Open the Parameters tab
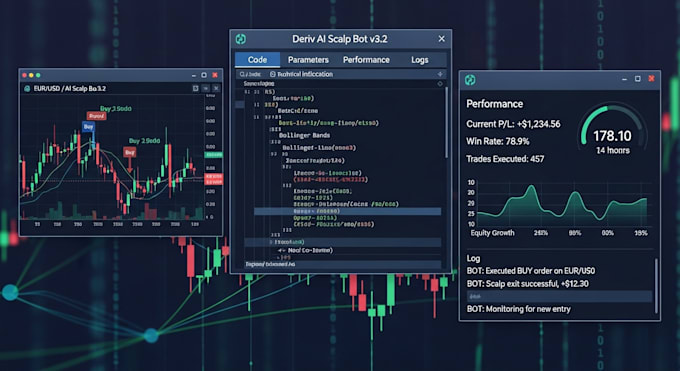Image resolution: width=680 pixels, height=371 pixels. coord(308,60)
